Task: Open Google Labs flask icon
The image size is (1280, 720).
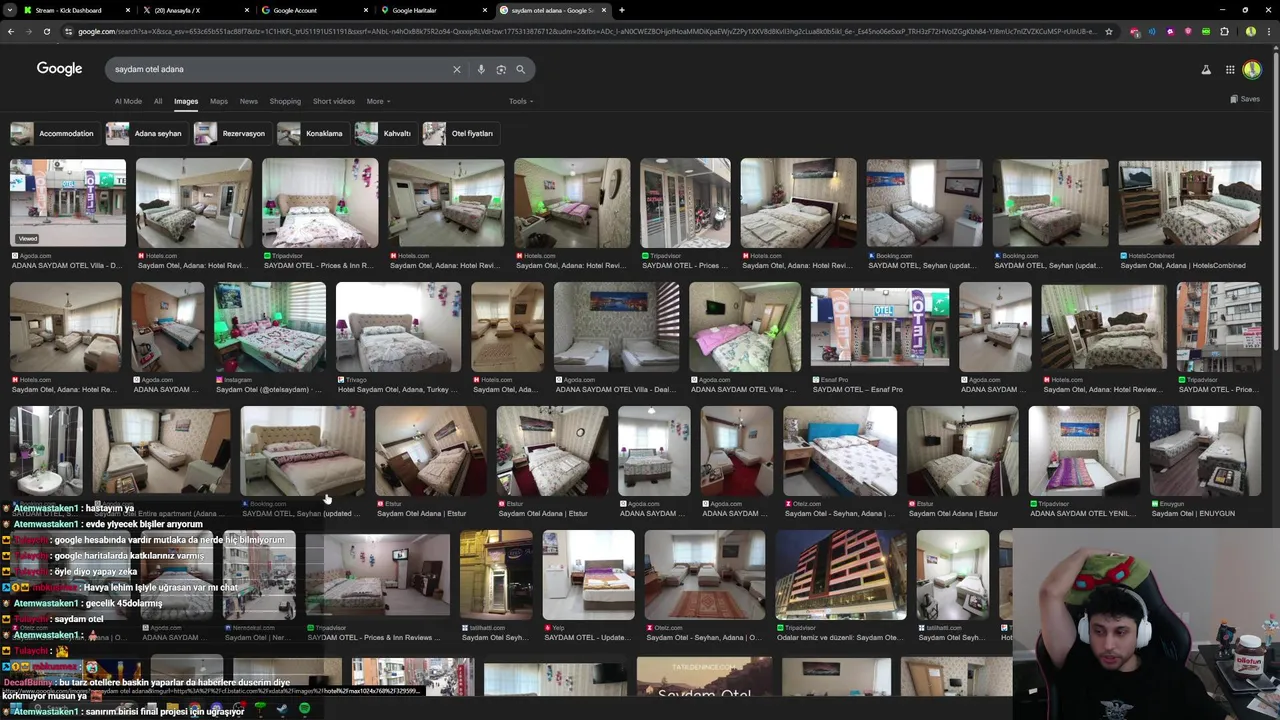Action: [x=1206, y=69]
